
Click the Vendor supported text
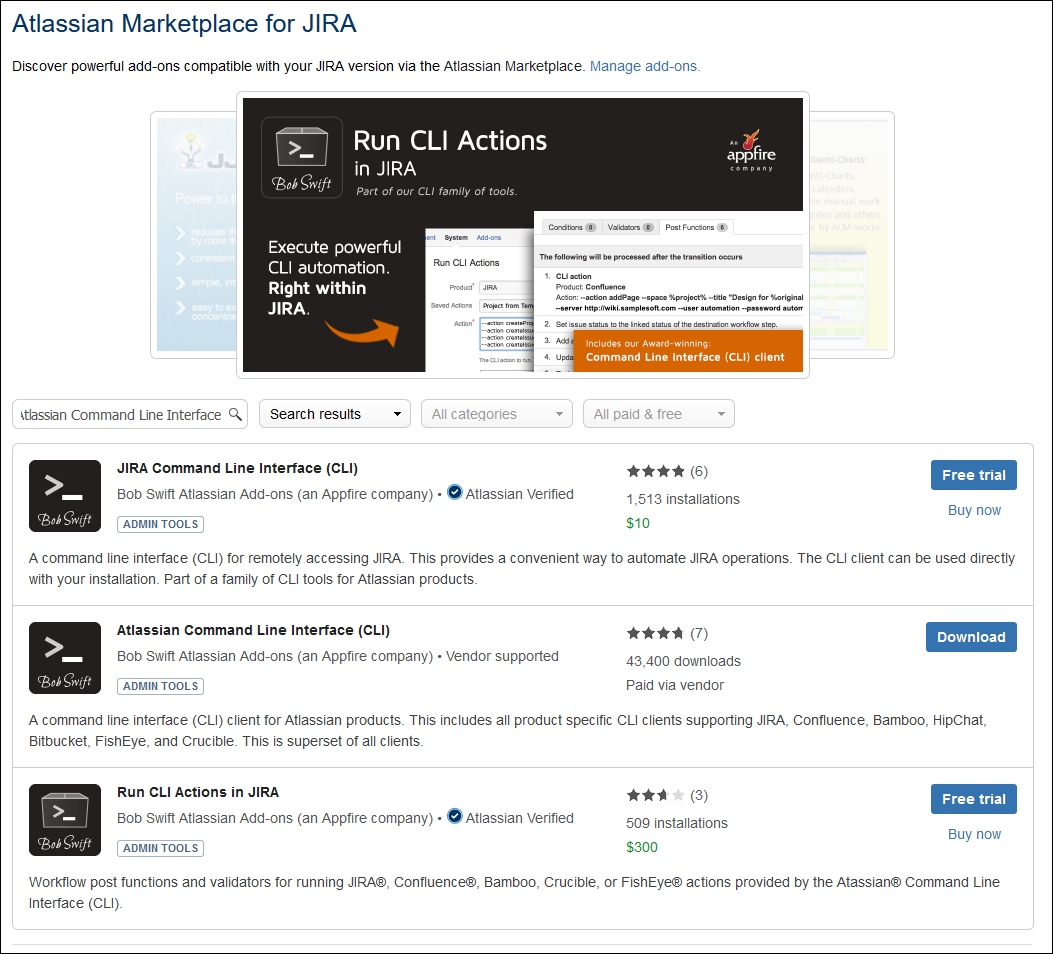502,656
